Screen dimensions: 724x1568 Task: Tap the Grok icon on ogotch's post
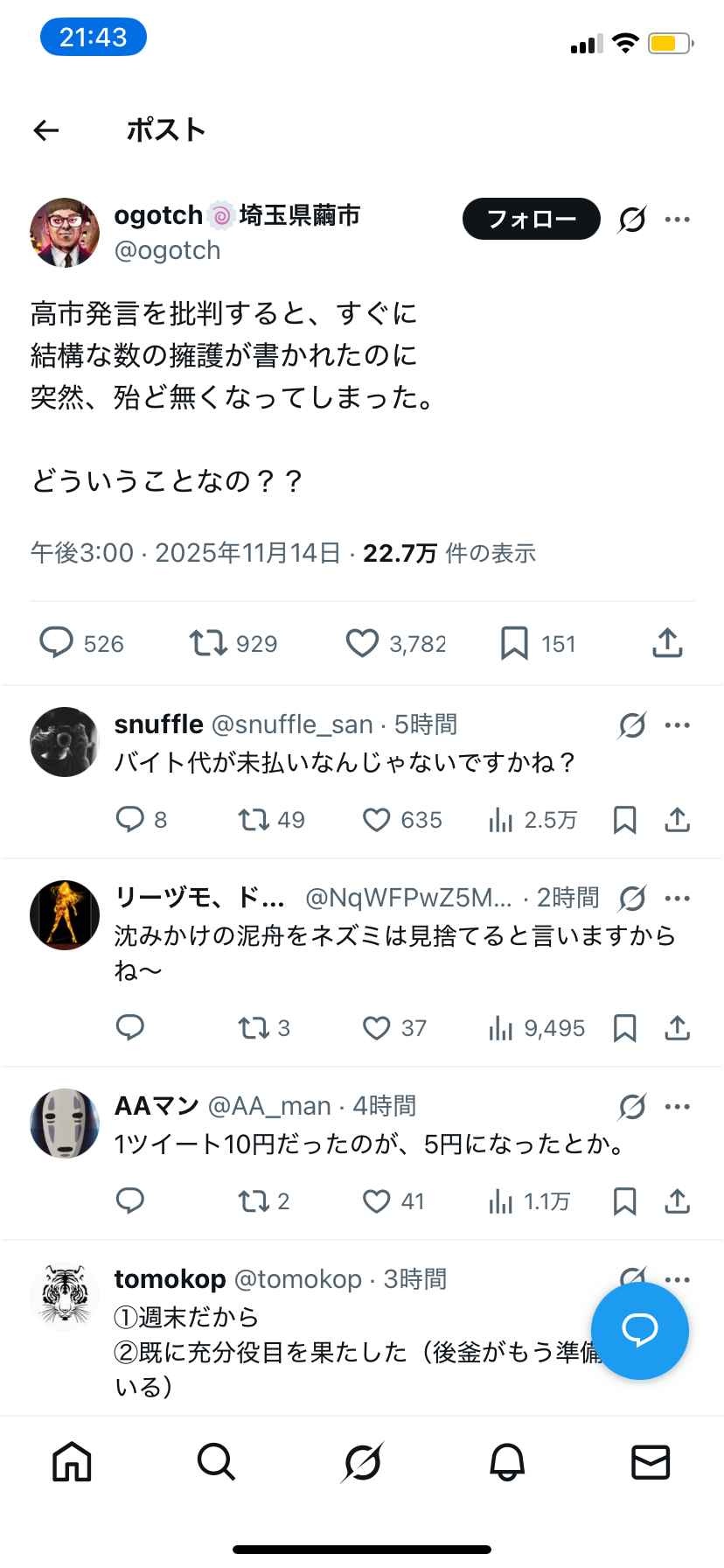coord(631,220)
